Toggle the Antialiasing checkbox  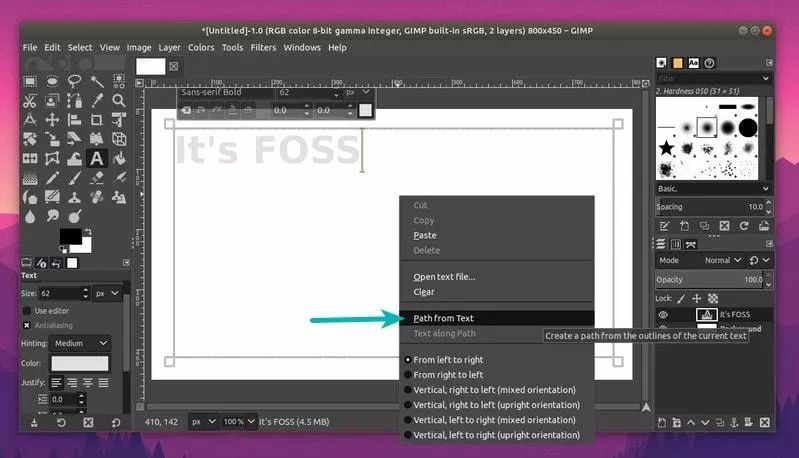[27, 325]
